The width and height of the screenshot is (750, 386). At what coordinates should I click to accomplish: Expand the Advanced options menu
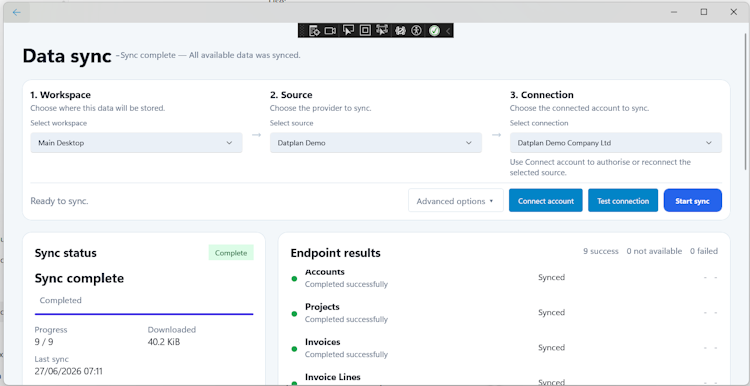(456, 200)
